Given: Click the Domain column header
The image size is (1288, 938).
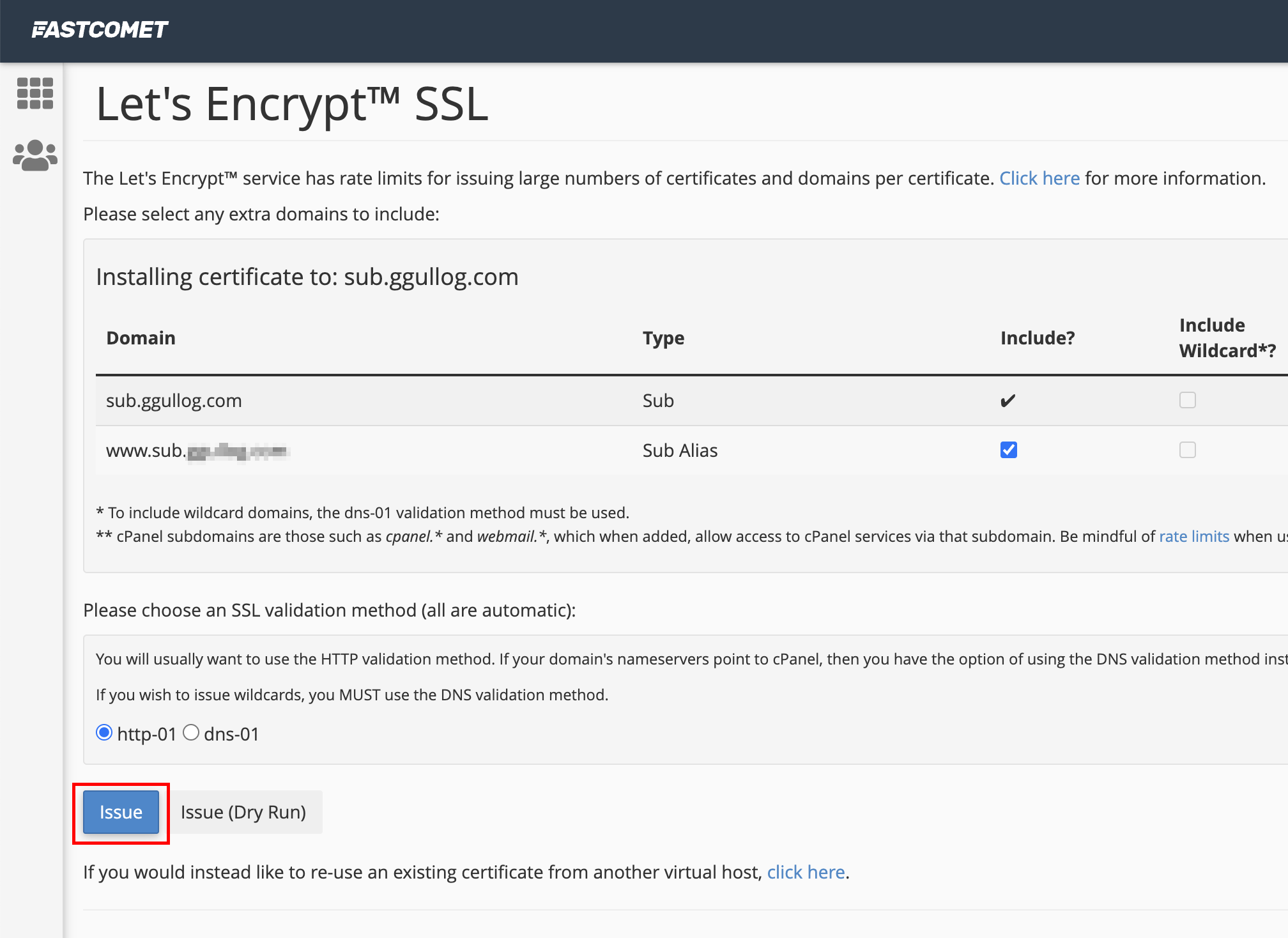Looking at the screenshot, I should pos(141,338).
